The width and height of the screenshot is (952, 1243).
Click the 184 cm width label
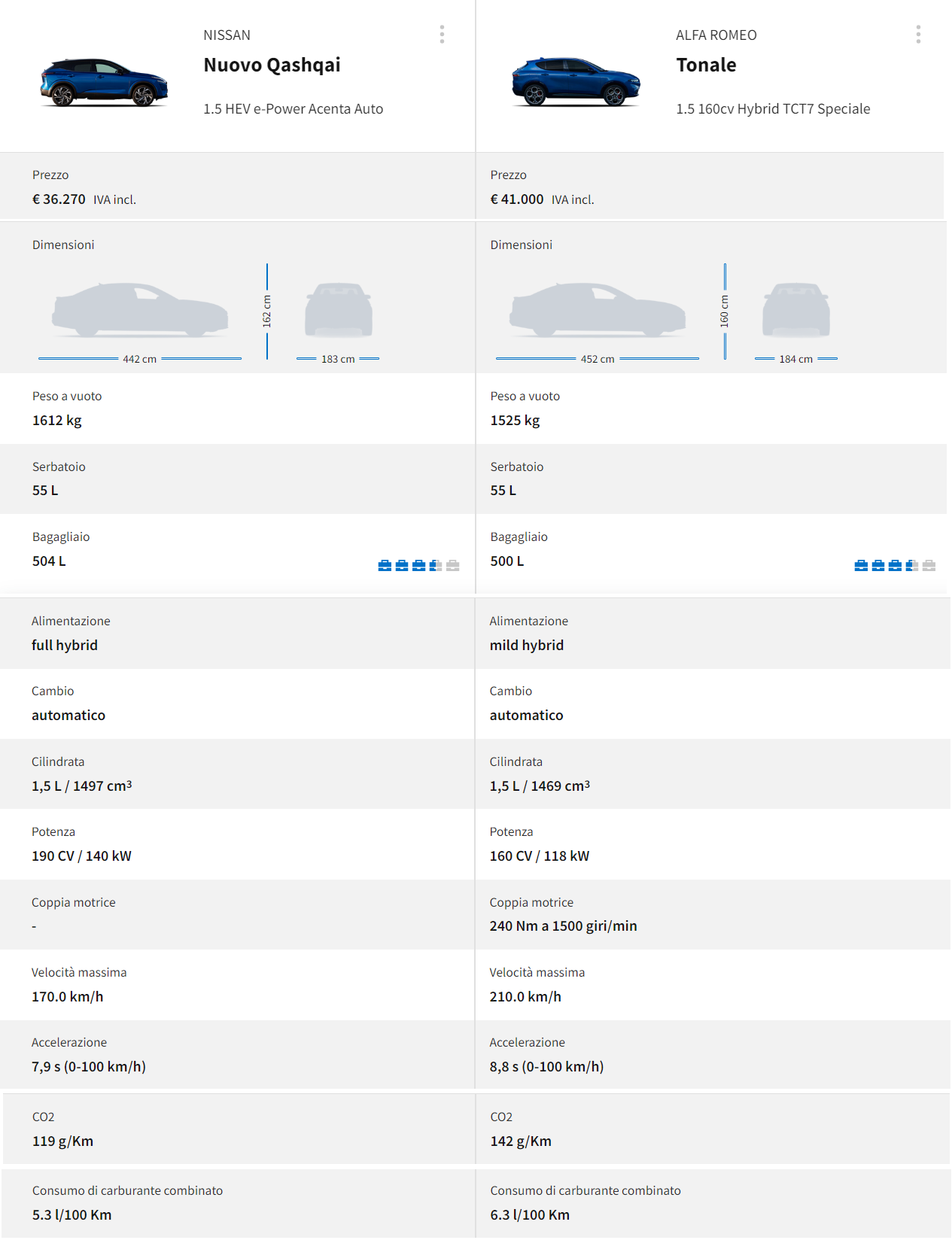tap(796, 359)
